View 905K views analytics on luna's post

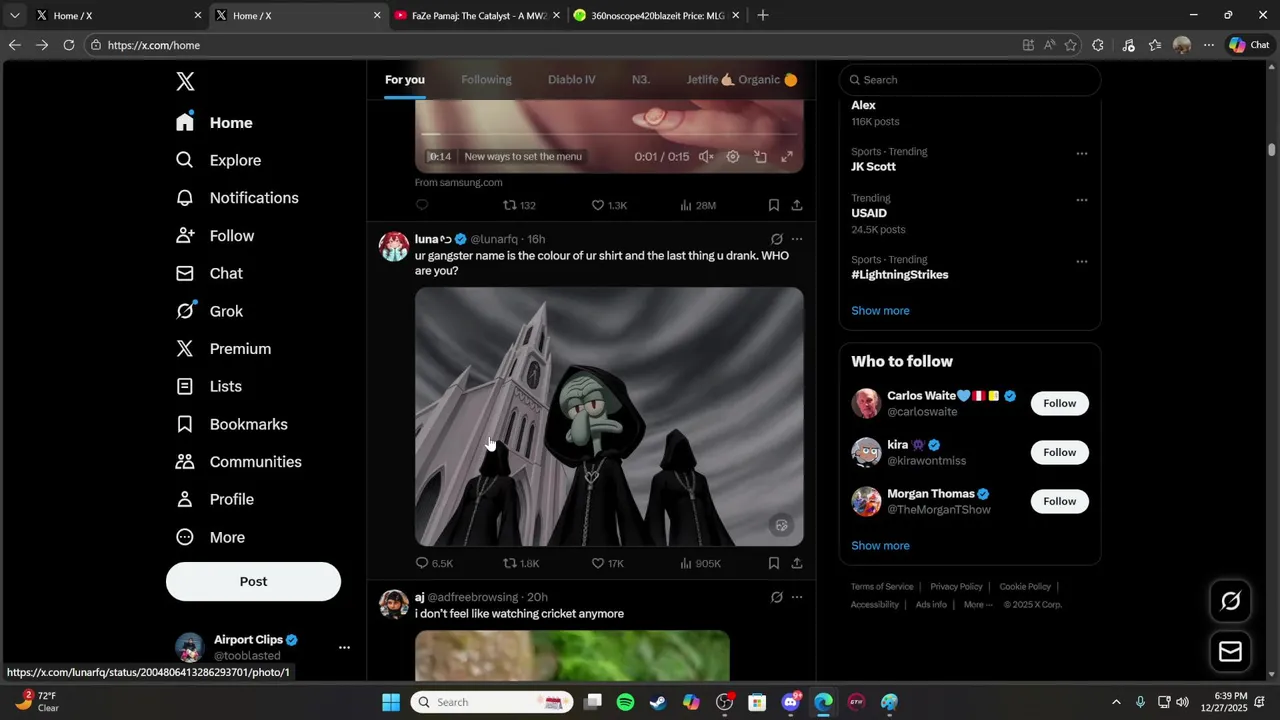700,563
